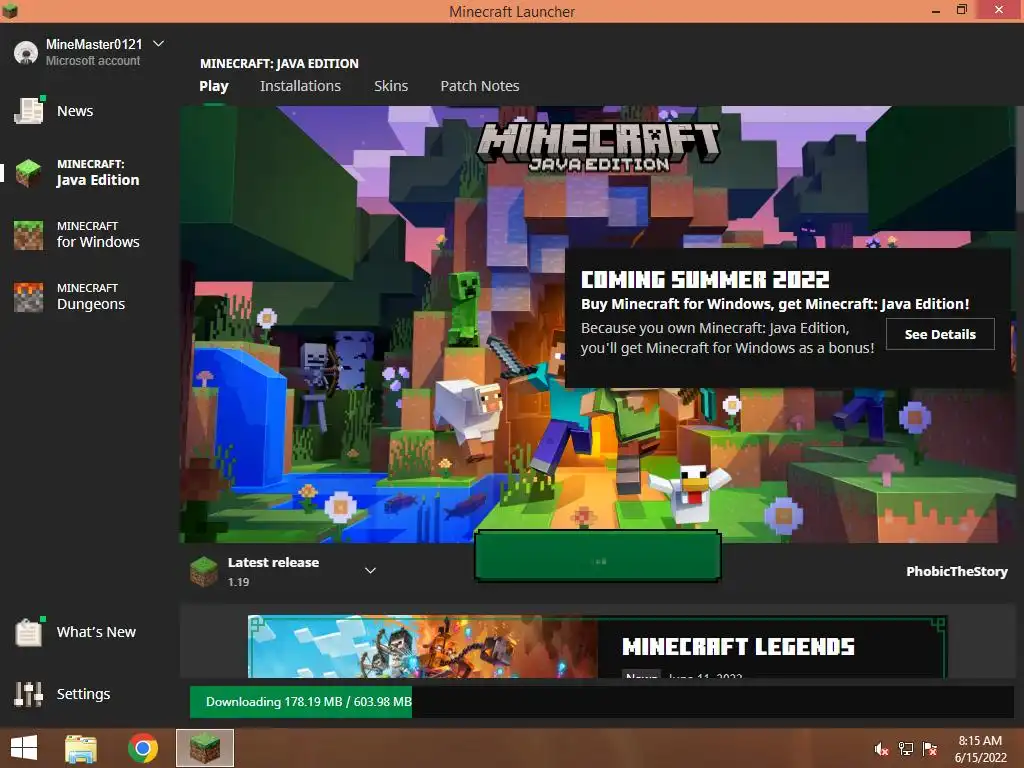1024x768 pixels.
Task: Open the What's New sidebar label
Action: (x=96, y=632)
